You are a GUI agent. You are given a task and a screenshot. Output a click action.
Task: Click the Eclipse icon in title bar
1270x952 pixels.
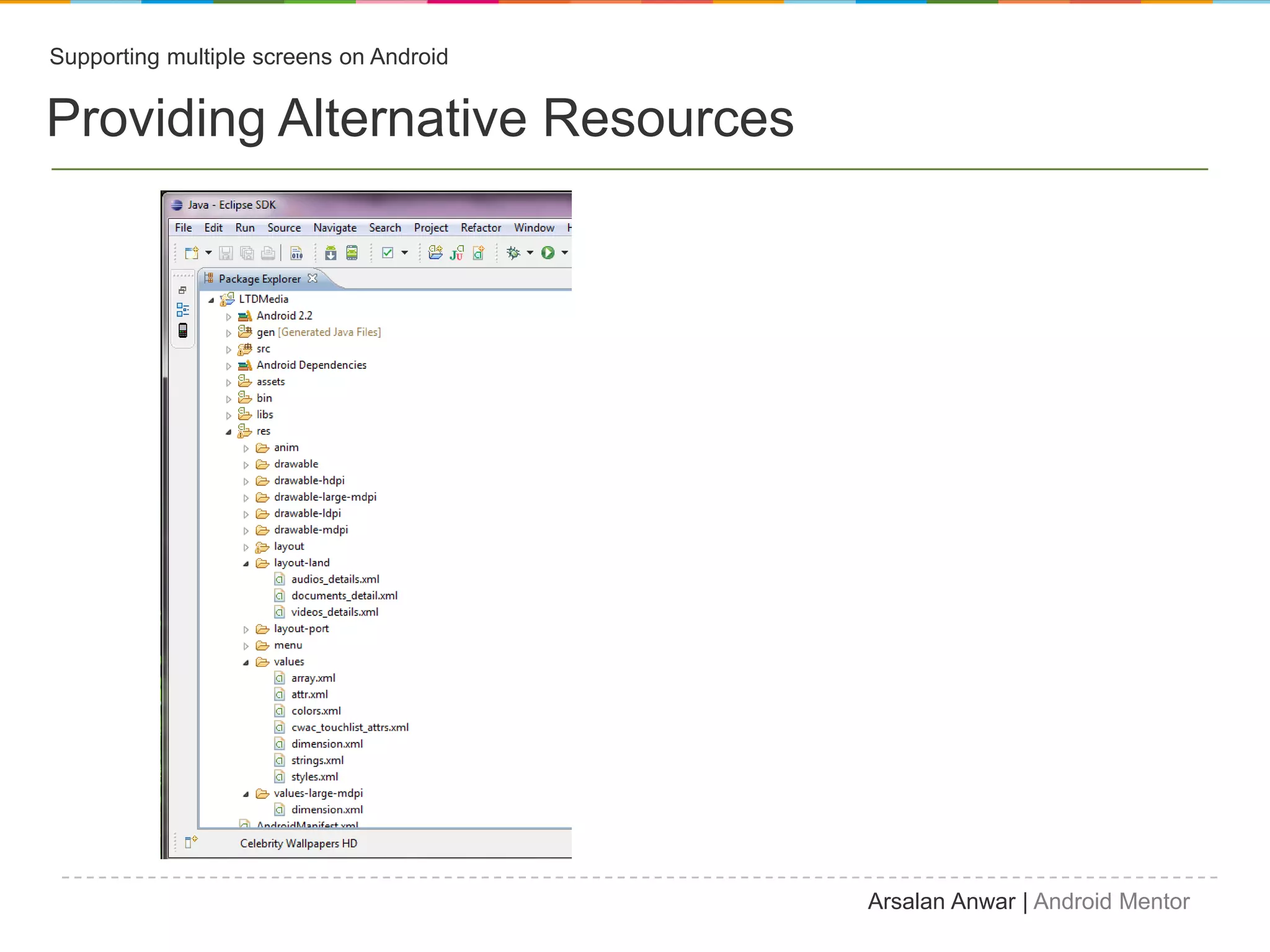coord(177,205)
